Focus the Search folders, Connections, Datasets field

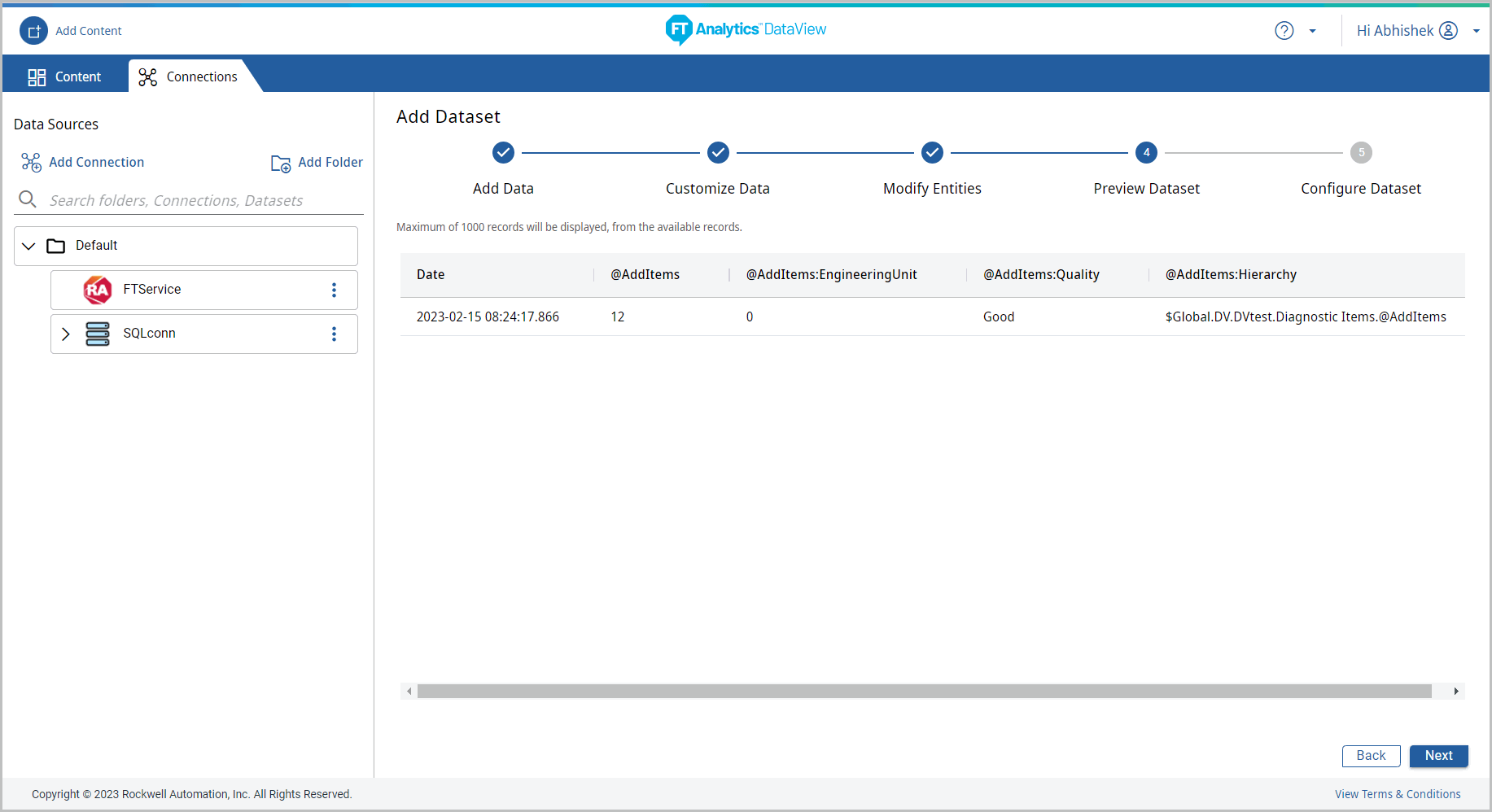point(189,200)
